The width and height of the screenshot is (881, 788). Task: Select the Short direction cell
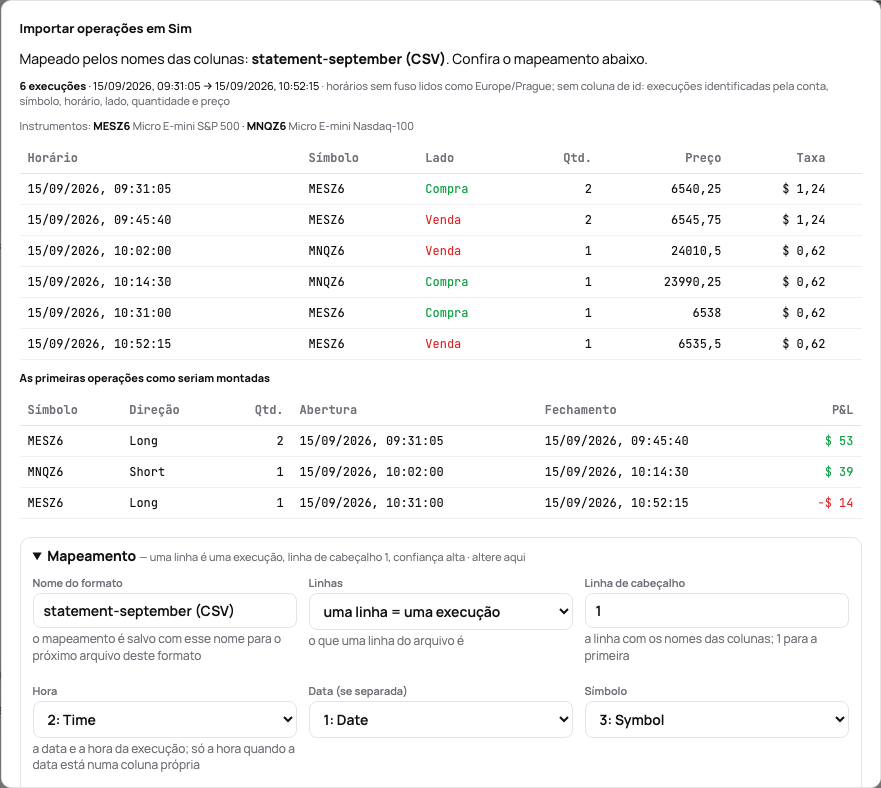(147, 472)
